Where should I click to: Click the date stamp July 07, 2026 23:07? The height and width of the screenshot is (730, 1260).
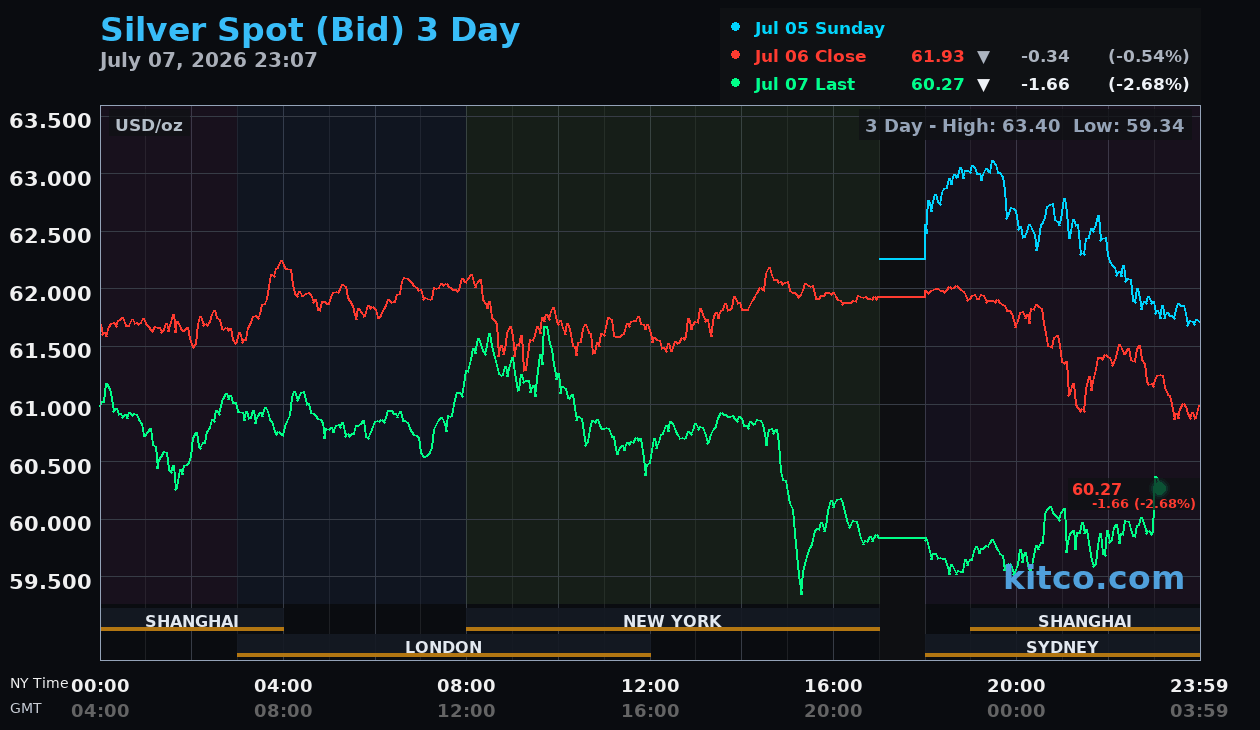tap(209, 60)
